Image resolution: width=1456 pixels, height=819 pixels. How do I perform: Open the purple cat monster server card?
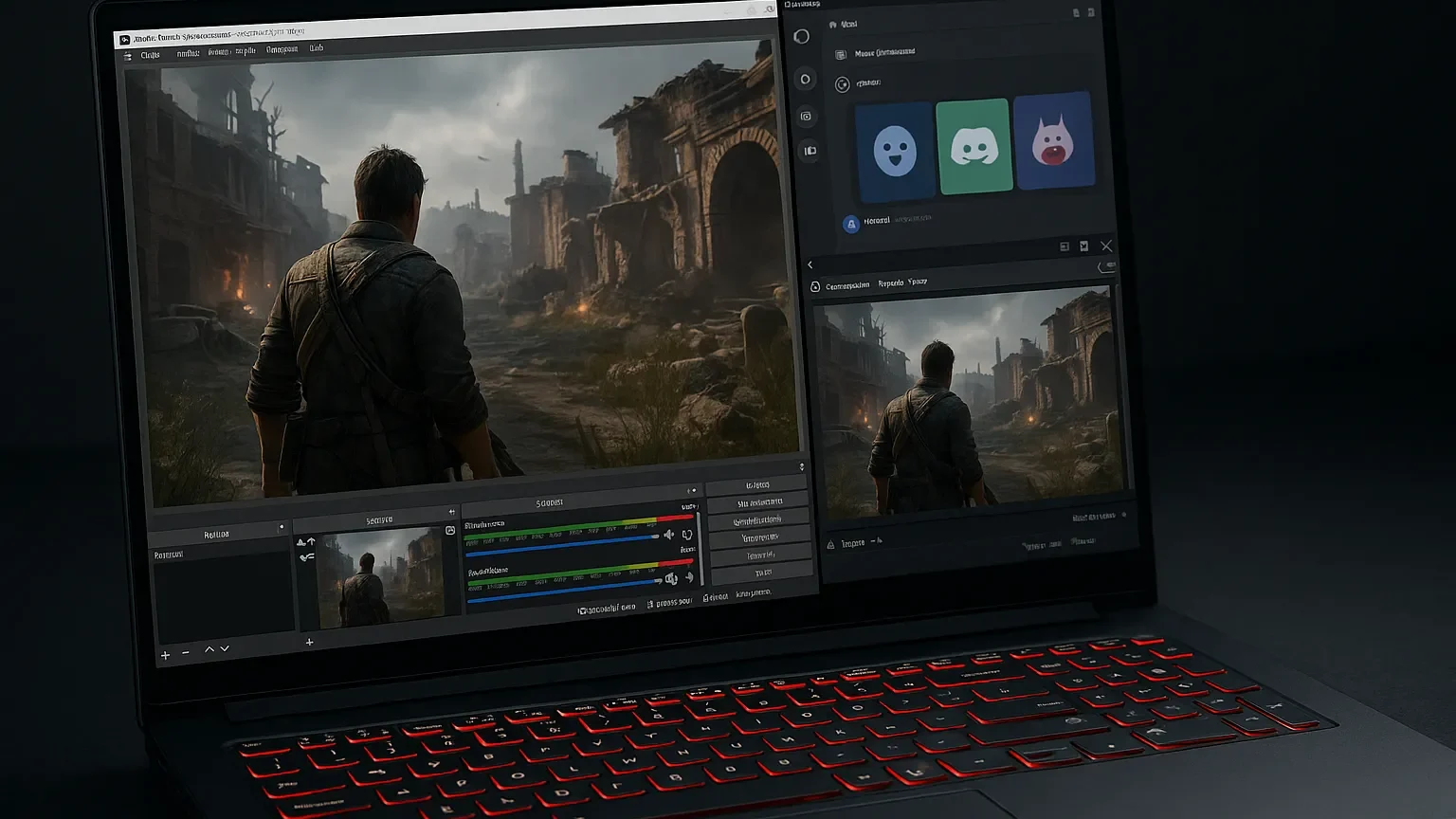1053,141
